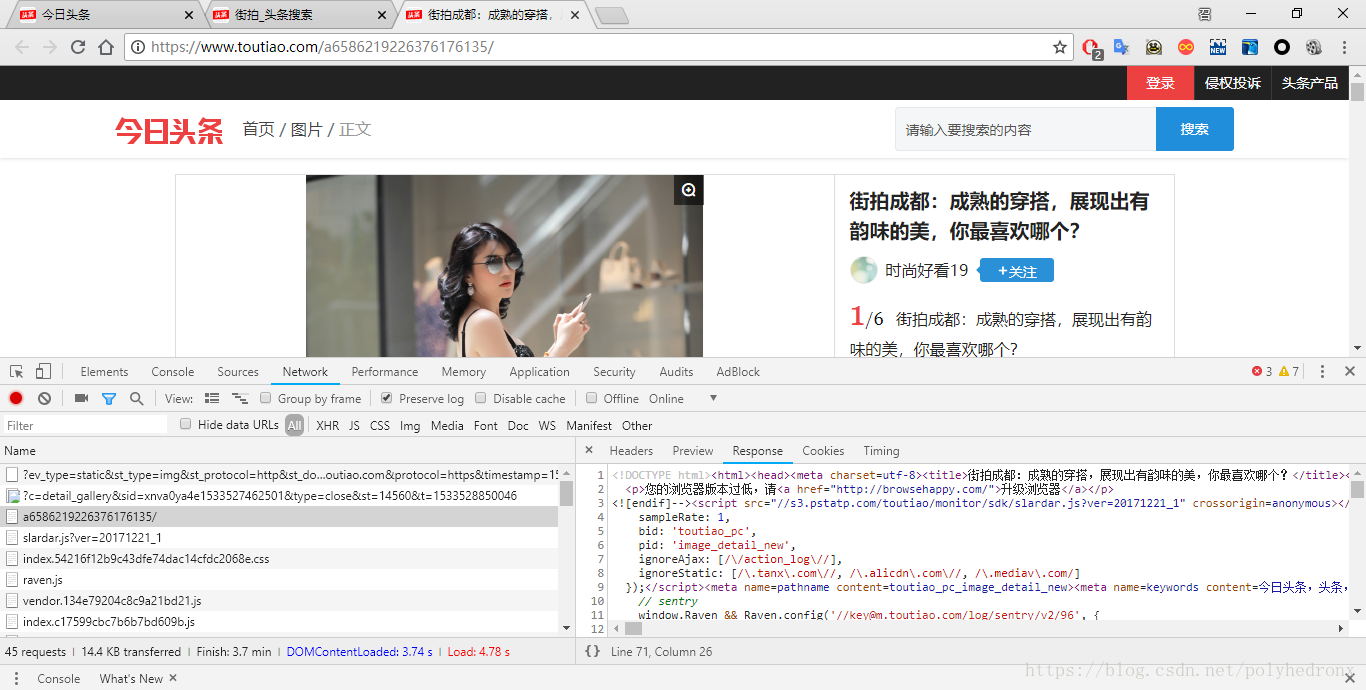
Task: Show the Preview tab of request
Action: 693,451
